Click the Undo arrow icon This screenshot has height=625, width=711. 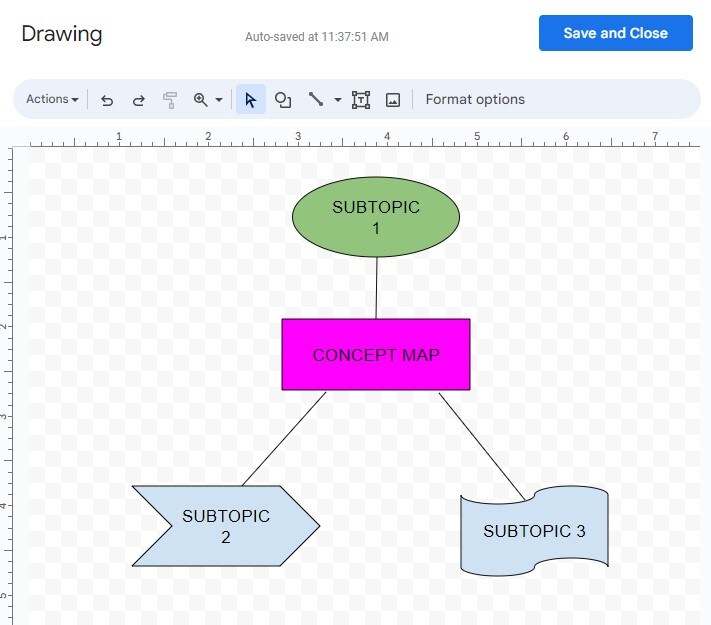[107, 99]
